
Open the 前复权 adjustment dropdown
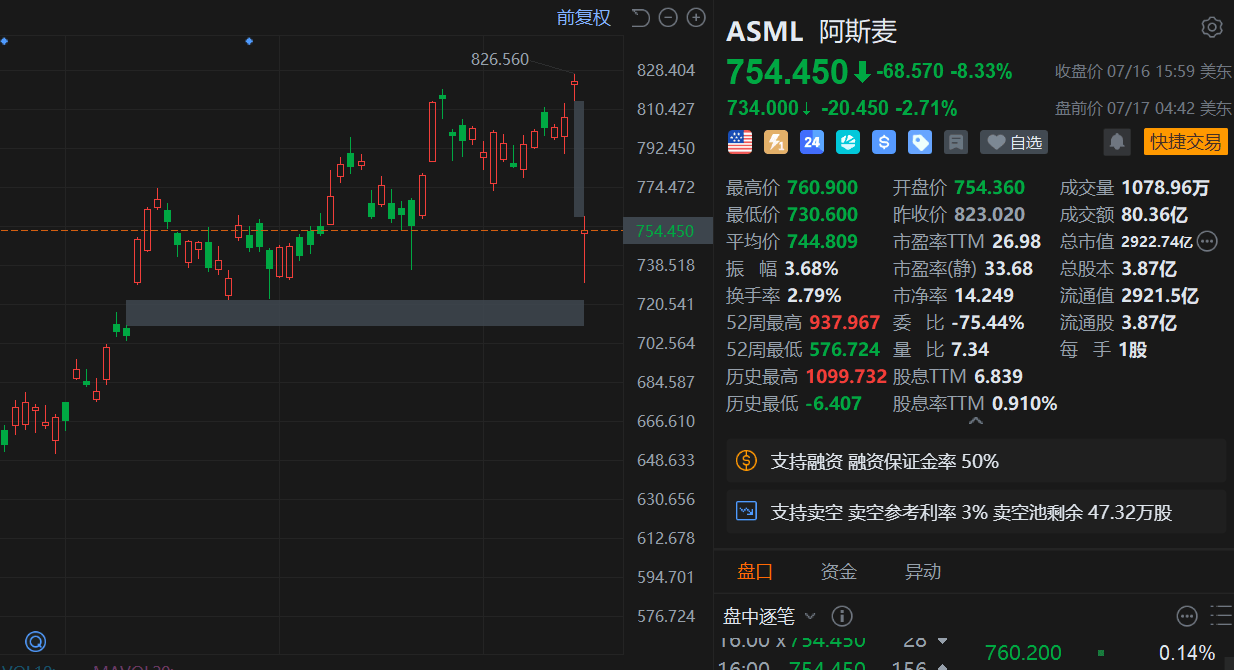pos(584,17)
